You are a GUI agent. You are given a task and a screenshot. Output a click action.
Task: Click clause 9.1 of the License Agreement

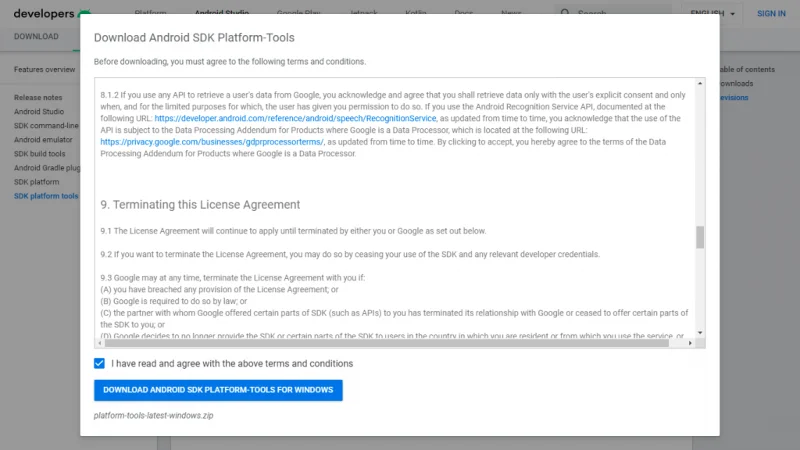(x=293, y=231)
